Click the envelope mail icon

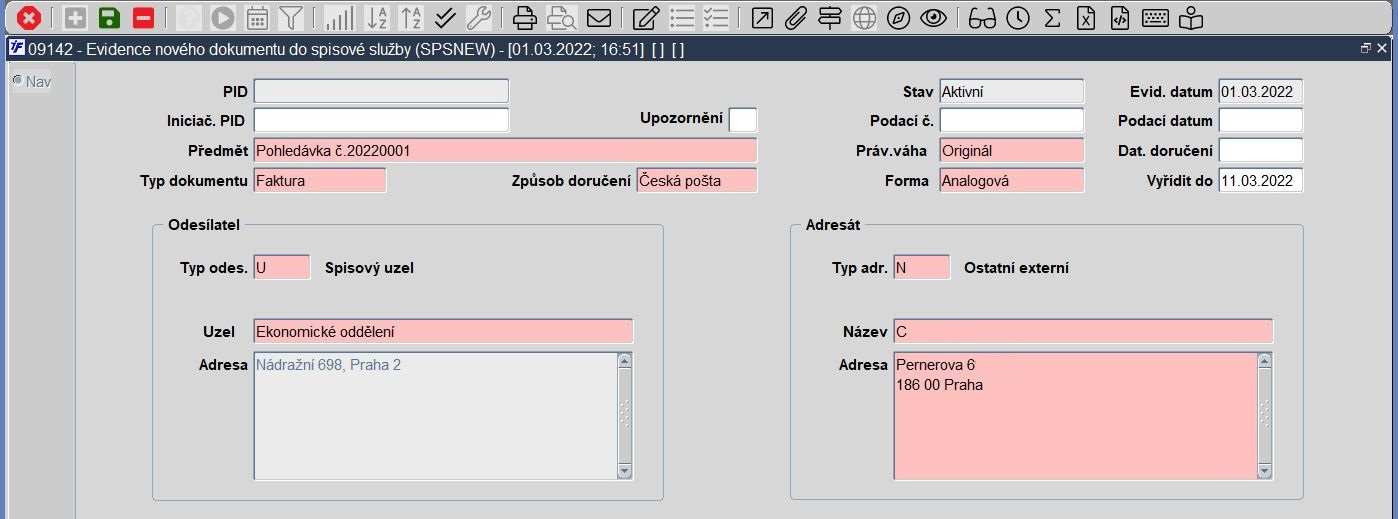pos(599,17)
